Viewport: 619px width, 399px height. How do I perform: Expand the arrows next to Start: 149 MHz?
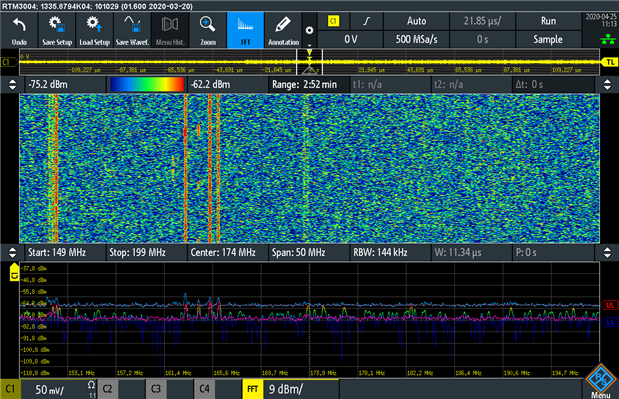click(12, 253)
